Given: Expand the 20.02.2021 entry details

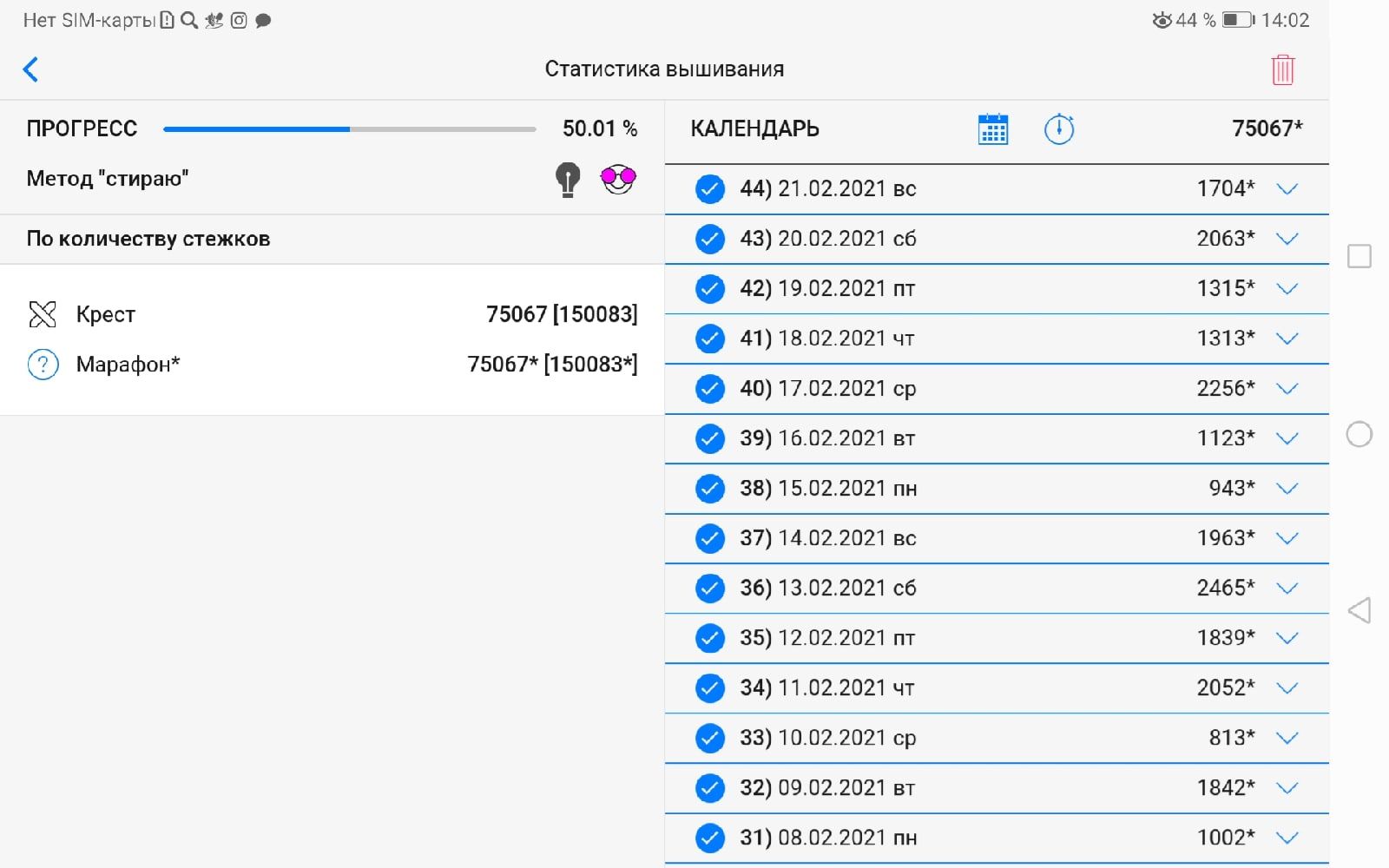Looking at the screenshot, I should point(1287,239).
